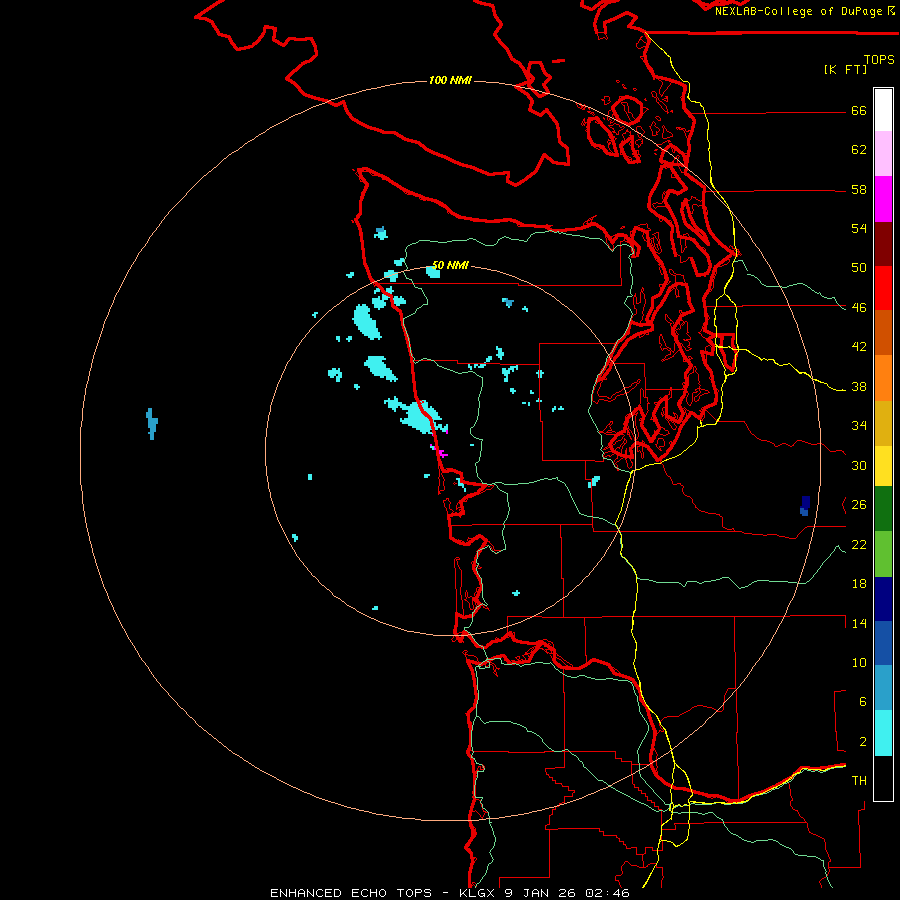The image size is (900, 900).
Task: Click the legend value 2
Action: [x=863, y=742]
